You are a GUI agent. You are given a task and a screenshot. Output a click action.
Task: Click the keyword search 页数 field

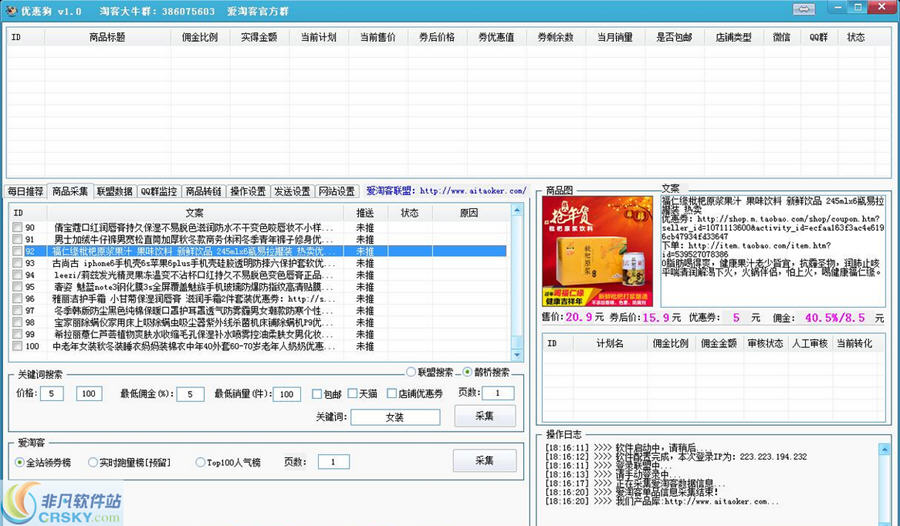[x=498, y=393]
